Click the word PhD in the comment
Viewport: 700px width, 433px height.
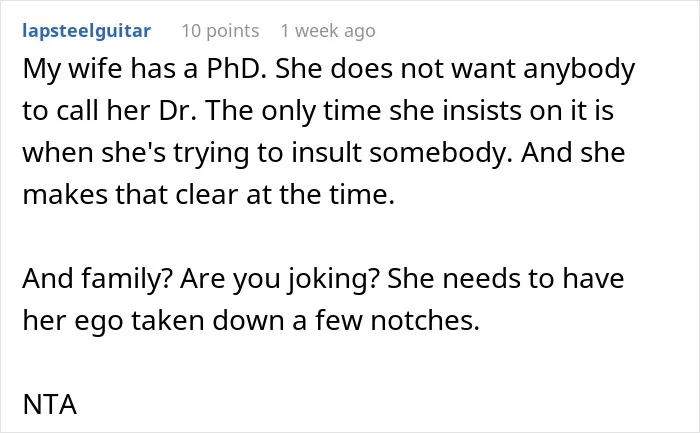click(x=236, y=69)
